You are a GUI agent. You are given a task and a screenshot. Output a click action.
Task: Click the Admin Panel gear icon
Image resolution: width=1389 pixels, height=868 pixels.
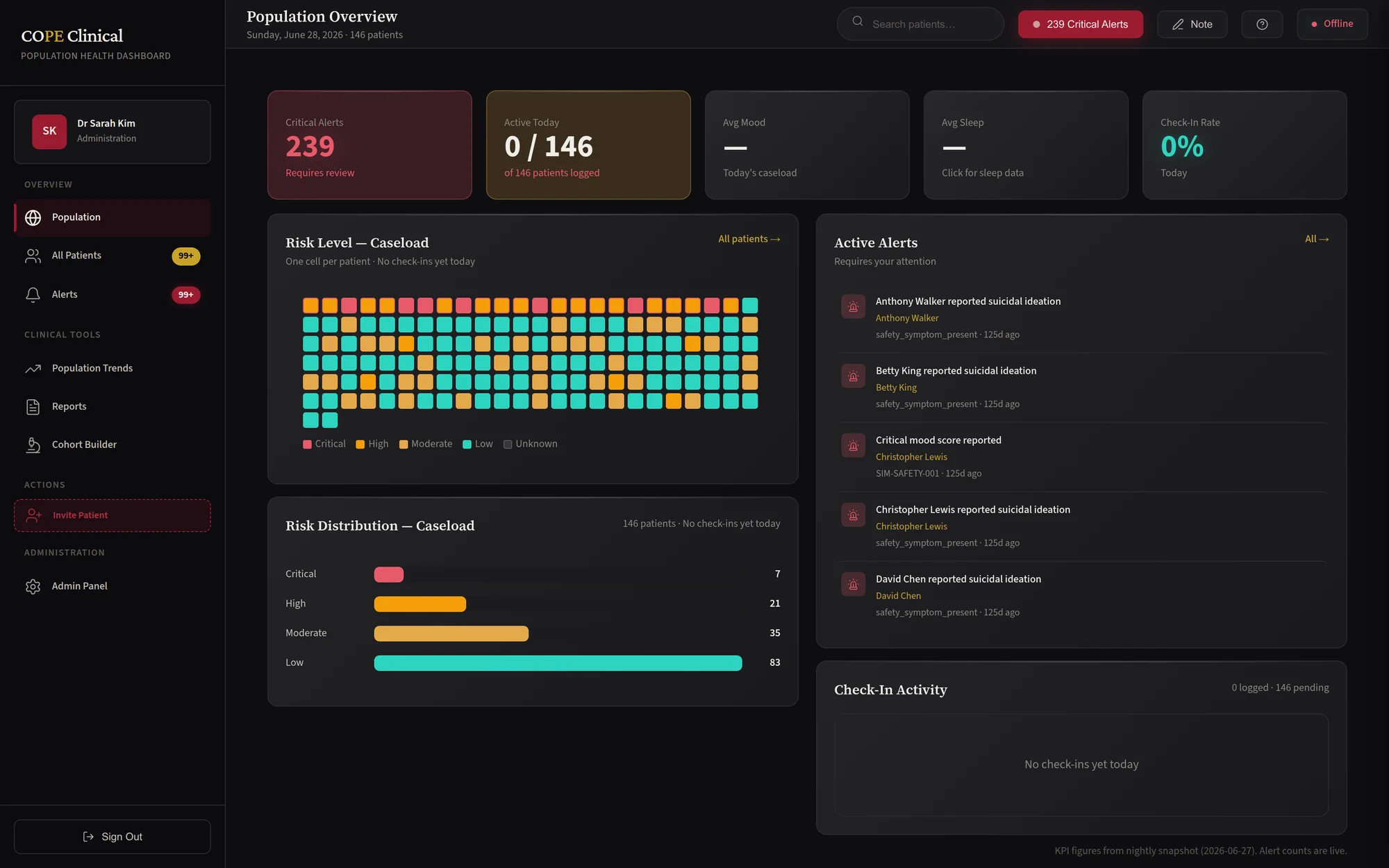(33, 586)
